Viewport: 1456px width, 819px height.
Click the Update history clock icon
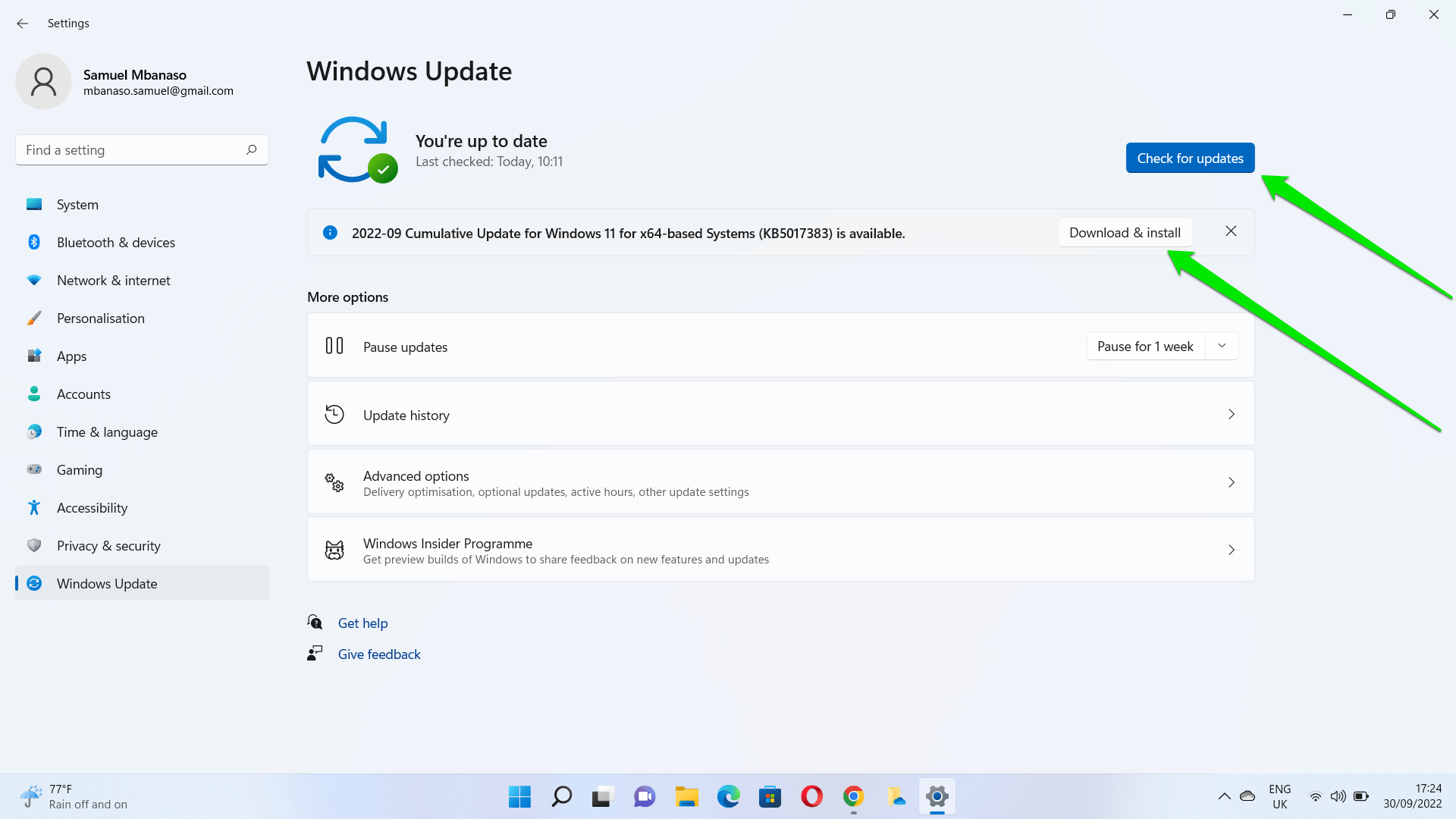coord(334,414)
